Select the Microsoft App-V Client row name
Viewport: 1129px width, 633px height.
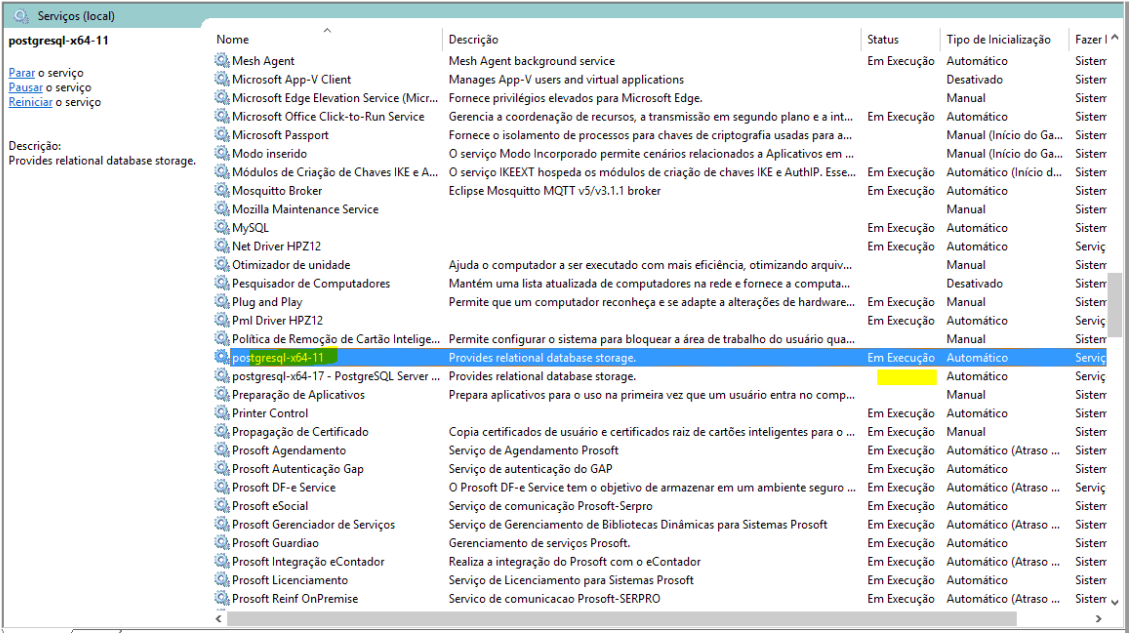pos(292,79)
